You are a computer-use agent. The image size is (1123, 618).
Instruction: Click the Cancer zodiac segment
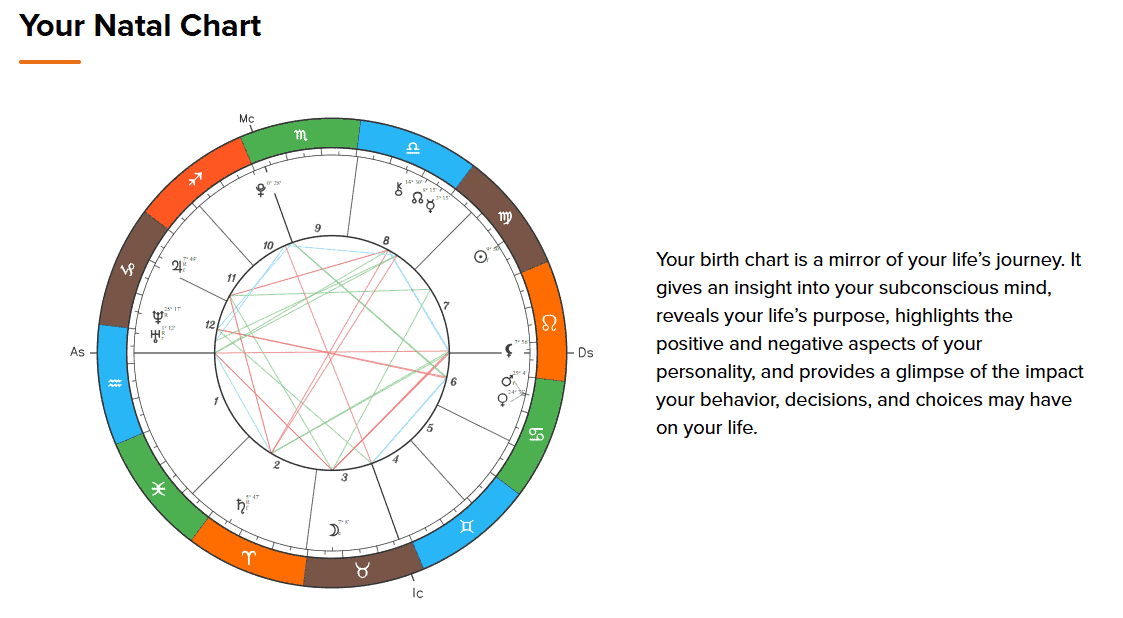tap(536, 434)
